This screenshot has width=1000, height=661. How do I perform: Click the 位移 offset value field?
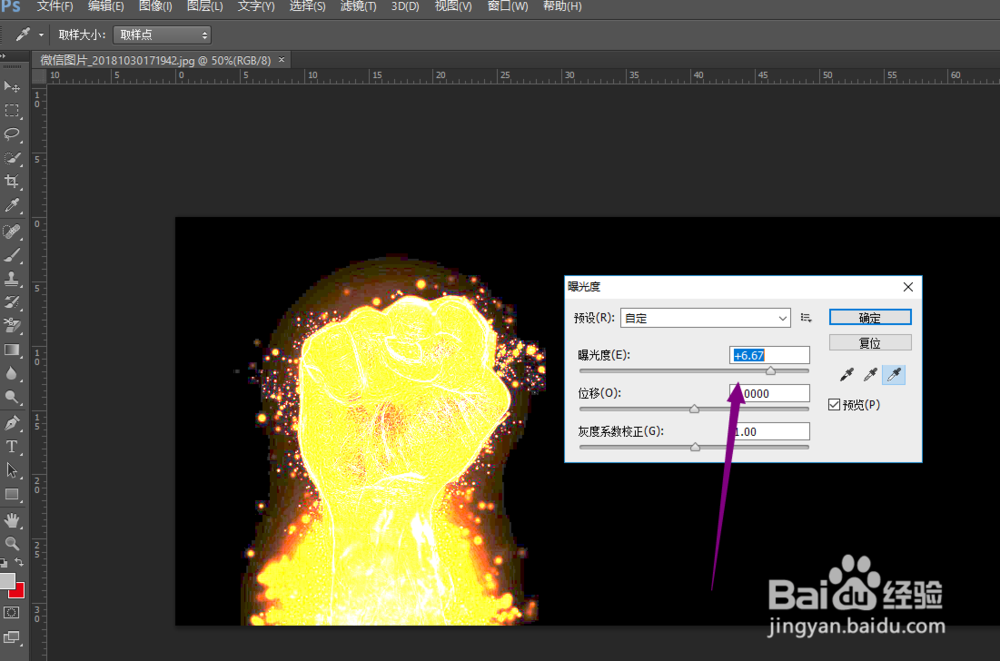click(x=769, y=393)
